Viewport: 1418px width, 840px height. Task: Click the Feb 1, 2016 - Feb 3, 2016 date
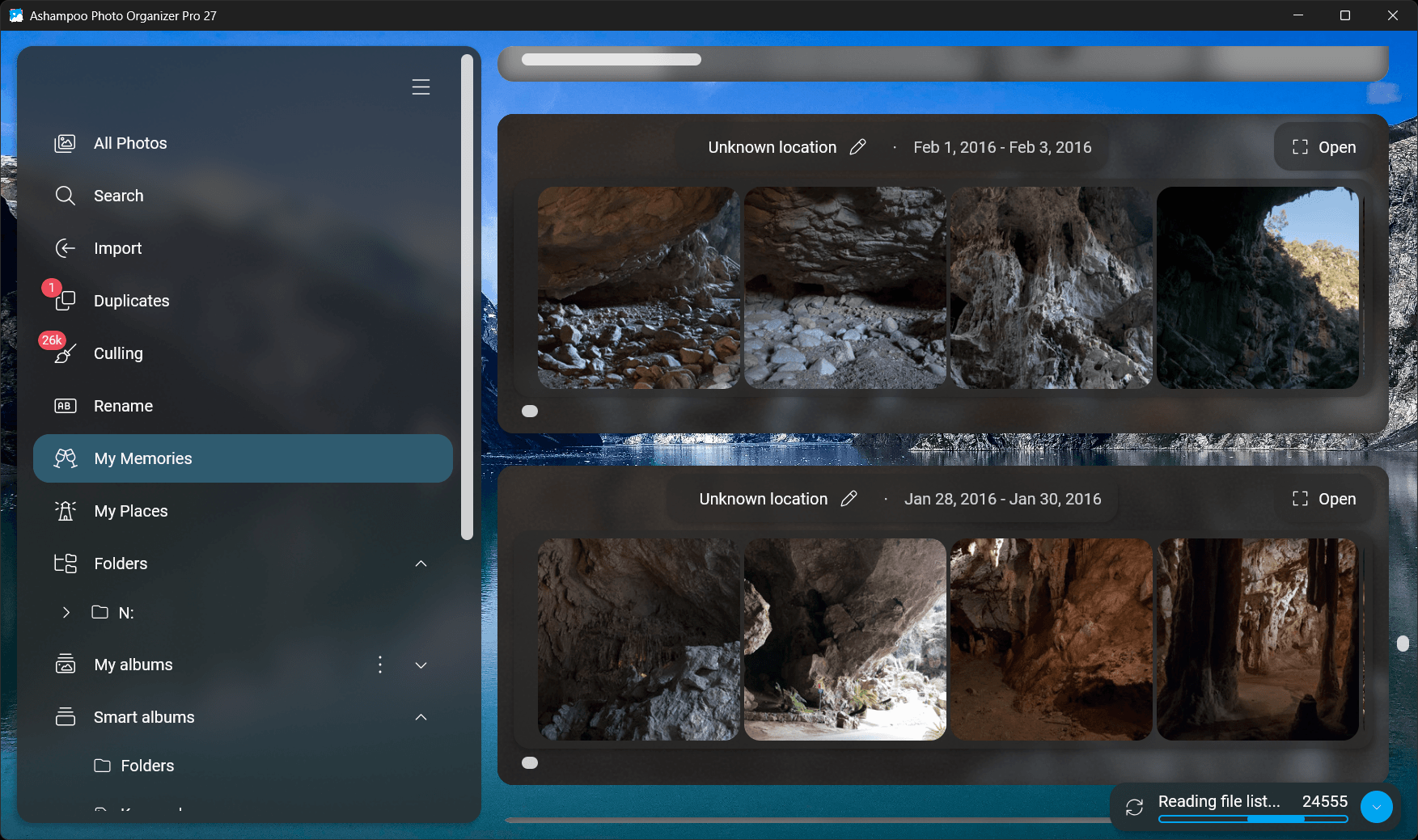pyautogui.click(x=1002, y=147)
